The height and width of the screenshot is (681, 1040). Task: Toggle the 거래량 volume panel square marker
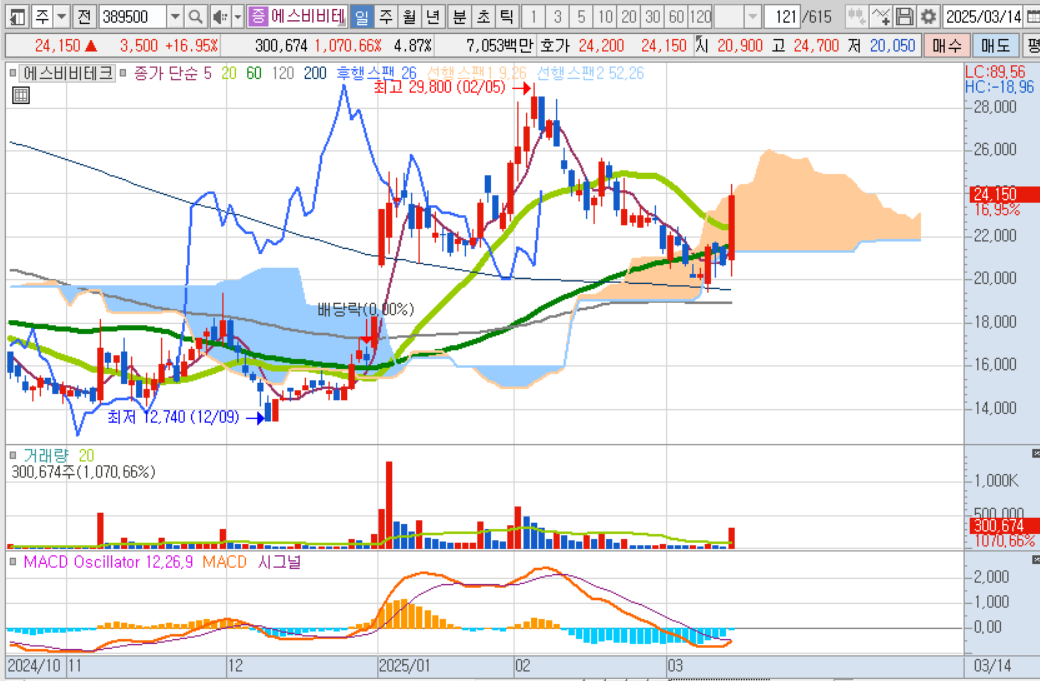(x=13, y=456)
